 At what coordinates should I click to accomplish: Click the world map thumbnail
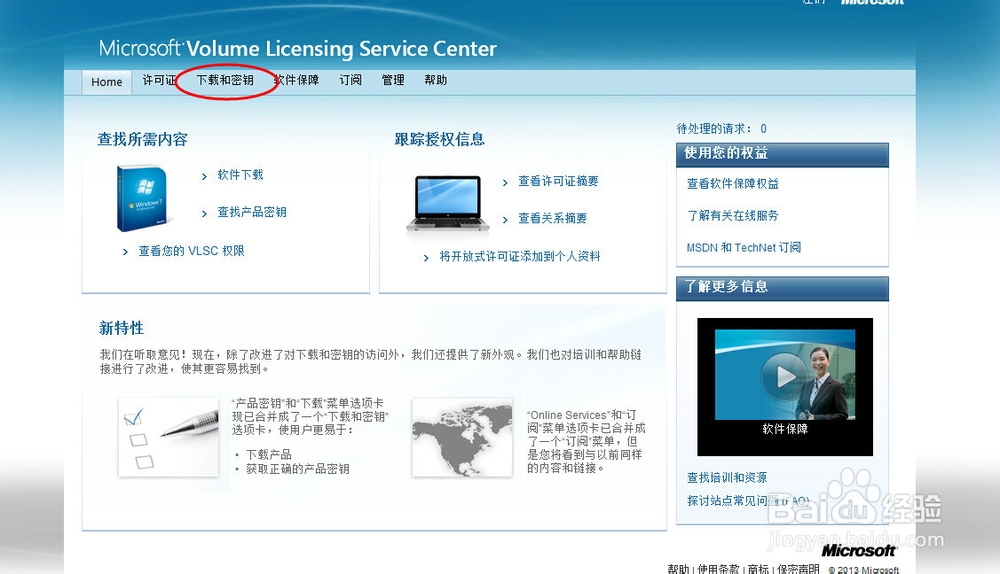pyautogui.click(x=462, y=438)
